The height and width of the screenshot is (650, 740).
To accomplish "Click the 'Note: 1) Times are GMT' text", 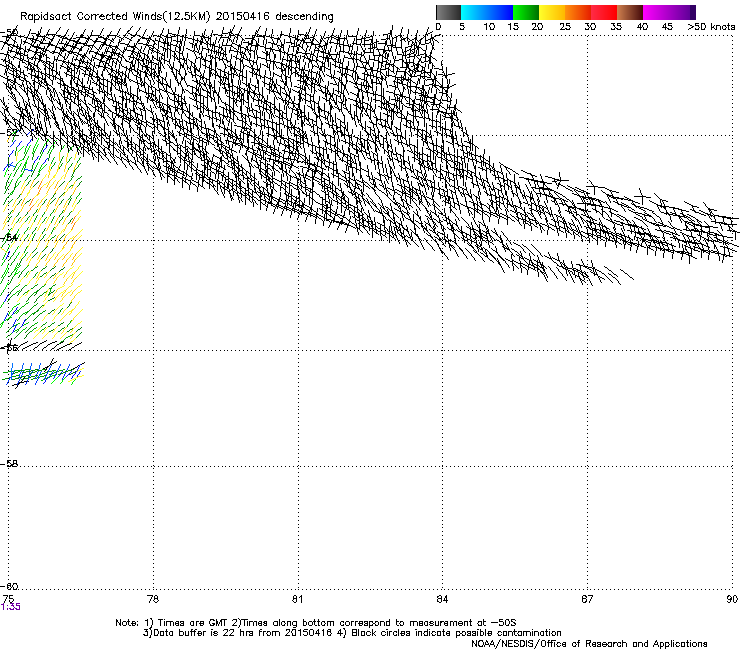I will [x=172, y=623].
